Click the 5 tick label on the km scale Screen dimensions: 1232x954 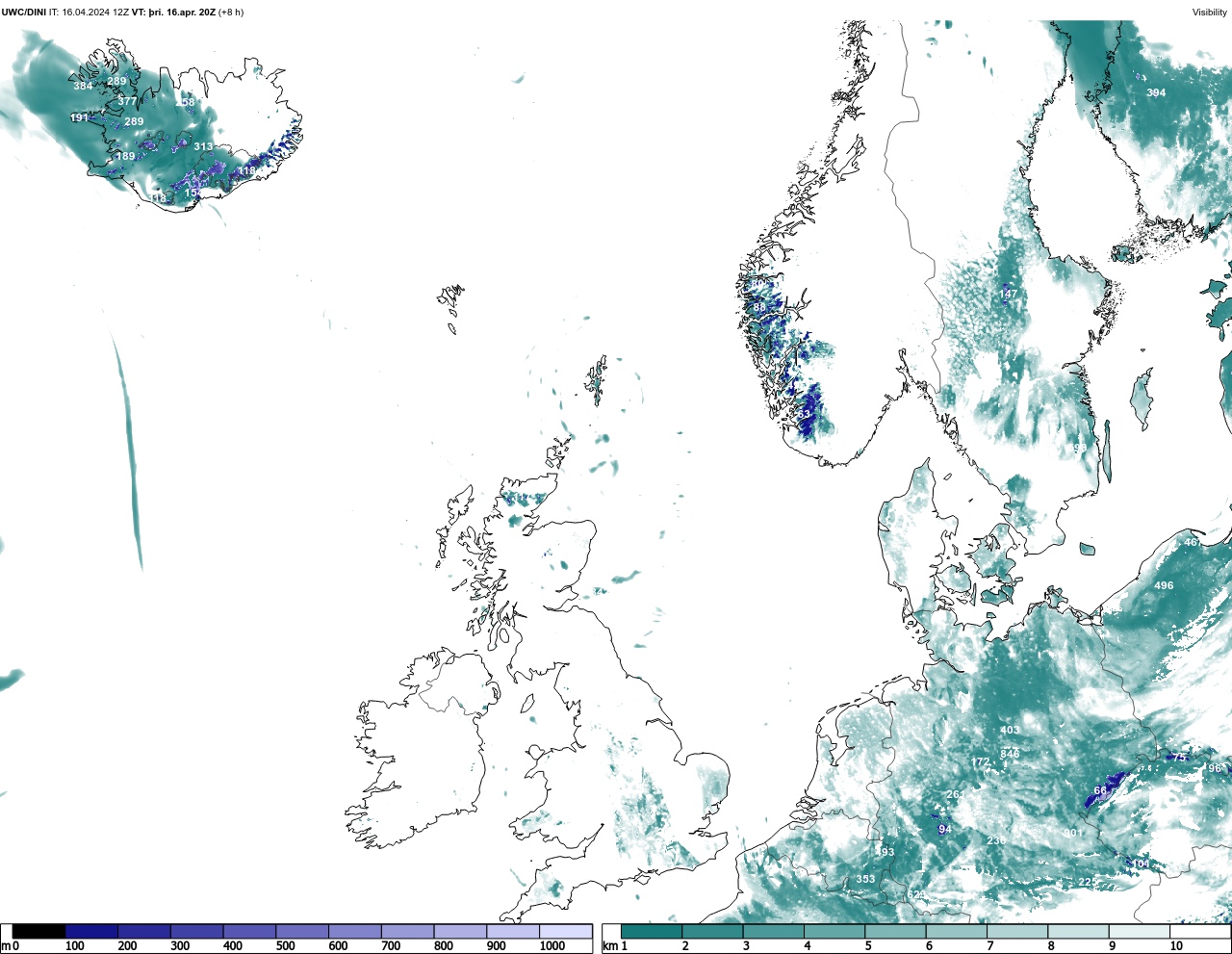pyautogui.click(x=867, y=946)
